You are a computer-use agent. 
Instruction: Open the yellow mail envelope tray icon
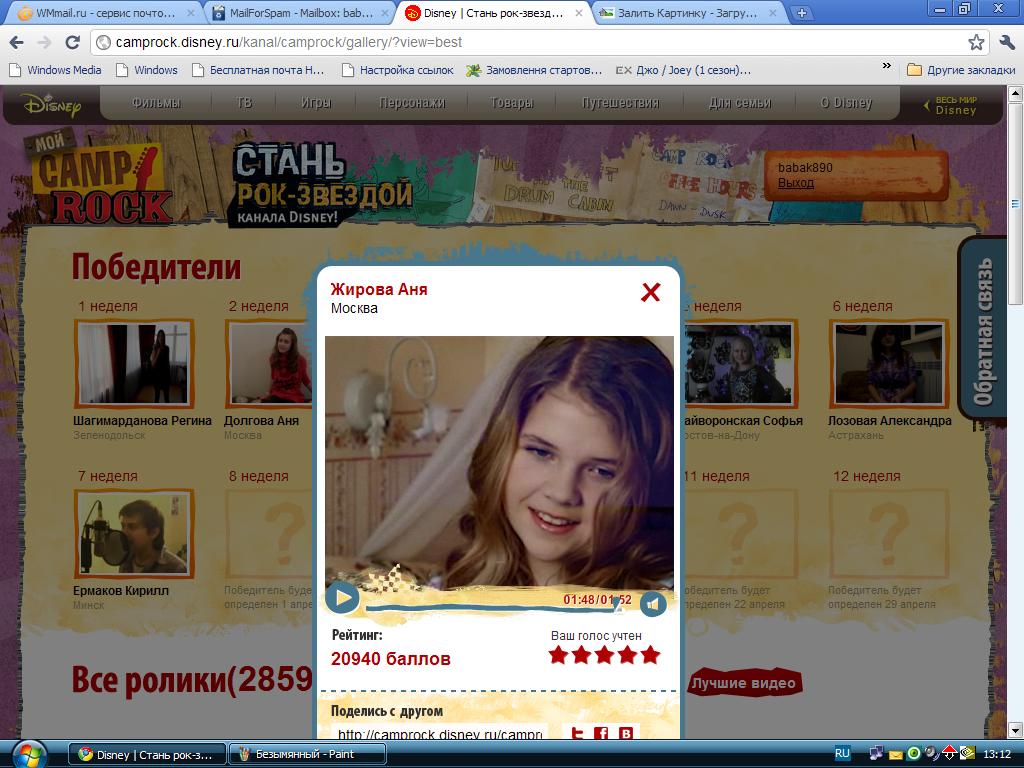[895, 755]
